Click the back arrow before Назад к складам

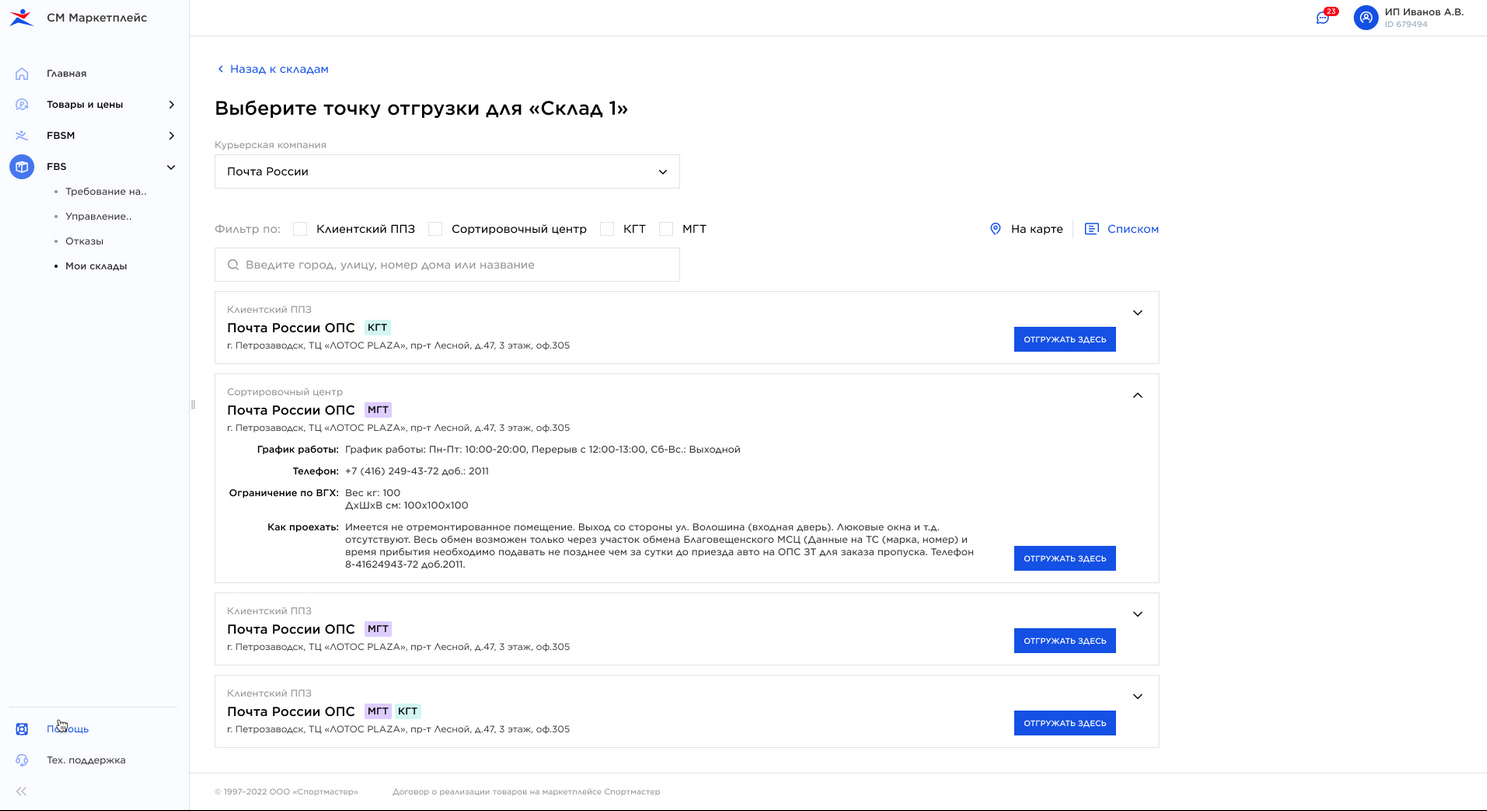(x=221, y=69)
